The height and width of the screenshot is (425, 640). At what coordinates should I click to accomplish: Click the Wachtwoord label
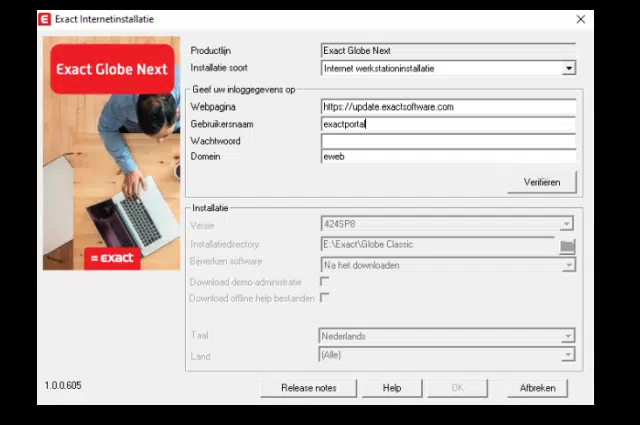(215, 141)
